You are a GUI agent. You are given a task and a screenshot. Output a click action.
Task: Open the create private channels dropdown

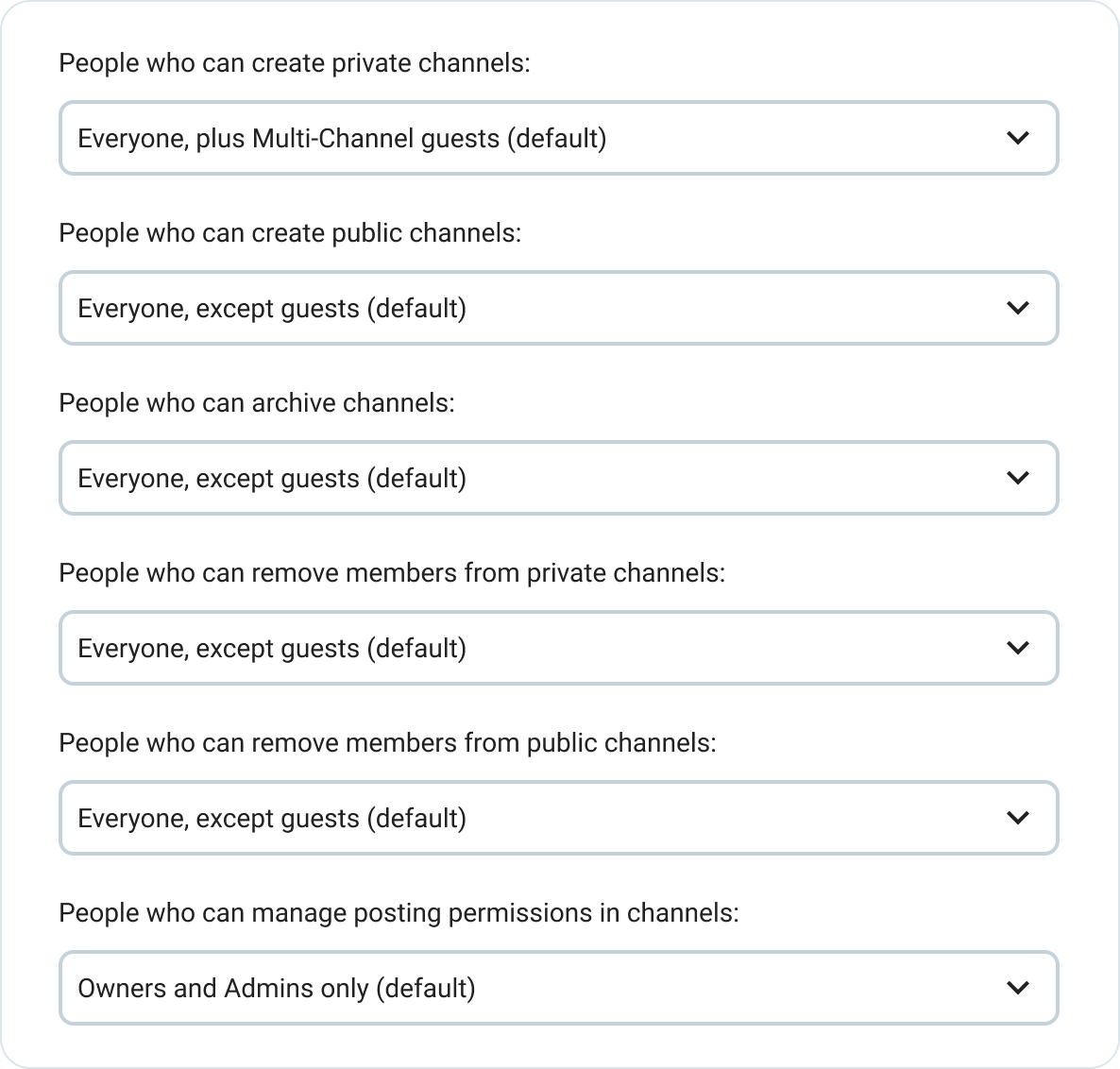pos(557,138)
